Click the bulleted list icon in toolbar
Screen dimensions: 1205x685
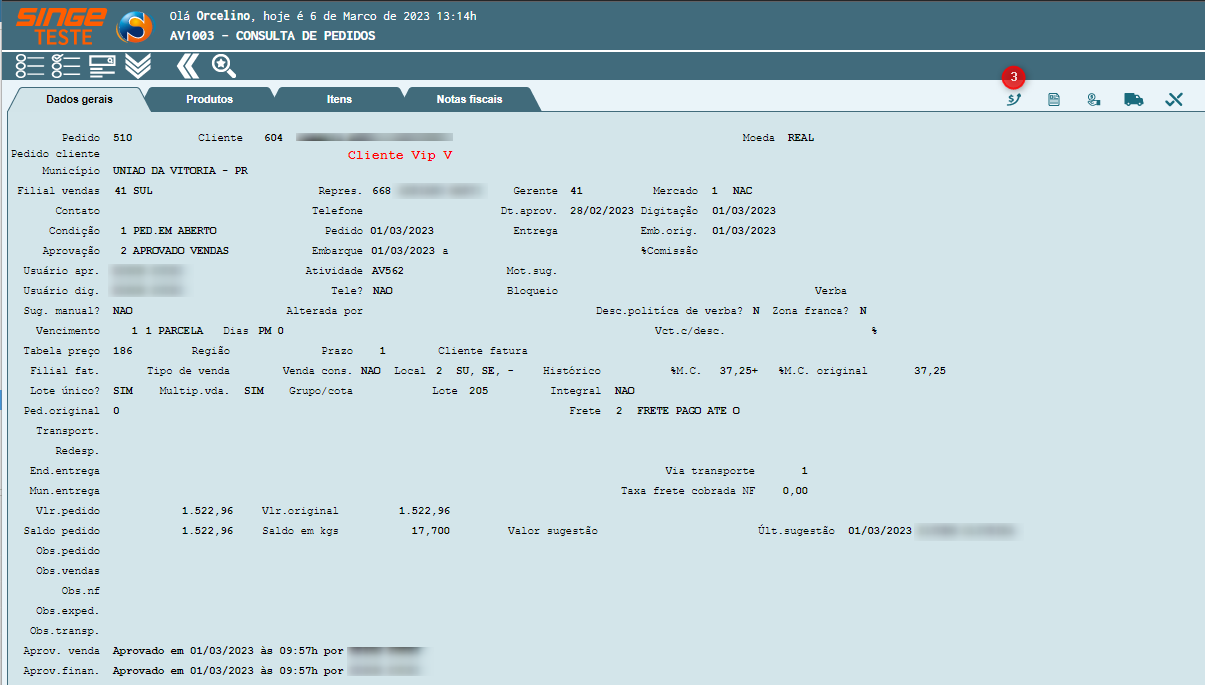tap(30, 66)
